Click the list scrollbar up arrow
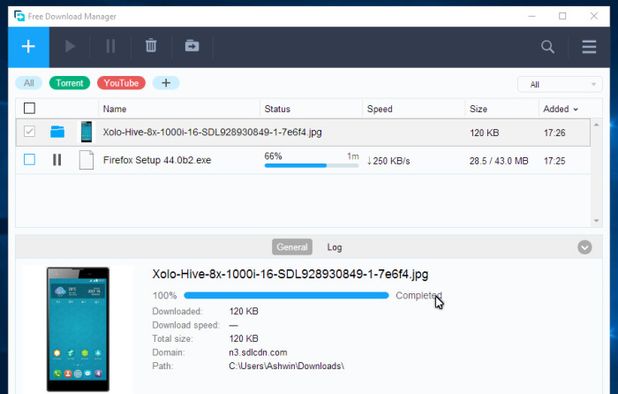 pyautogui.click(x=596, y=125)
